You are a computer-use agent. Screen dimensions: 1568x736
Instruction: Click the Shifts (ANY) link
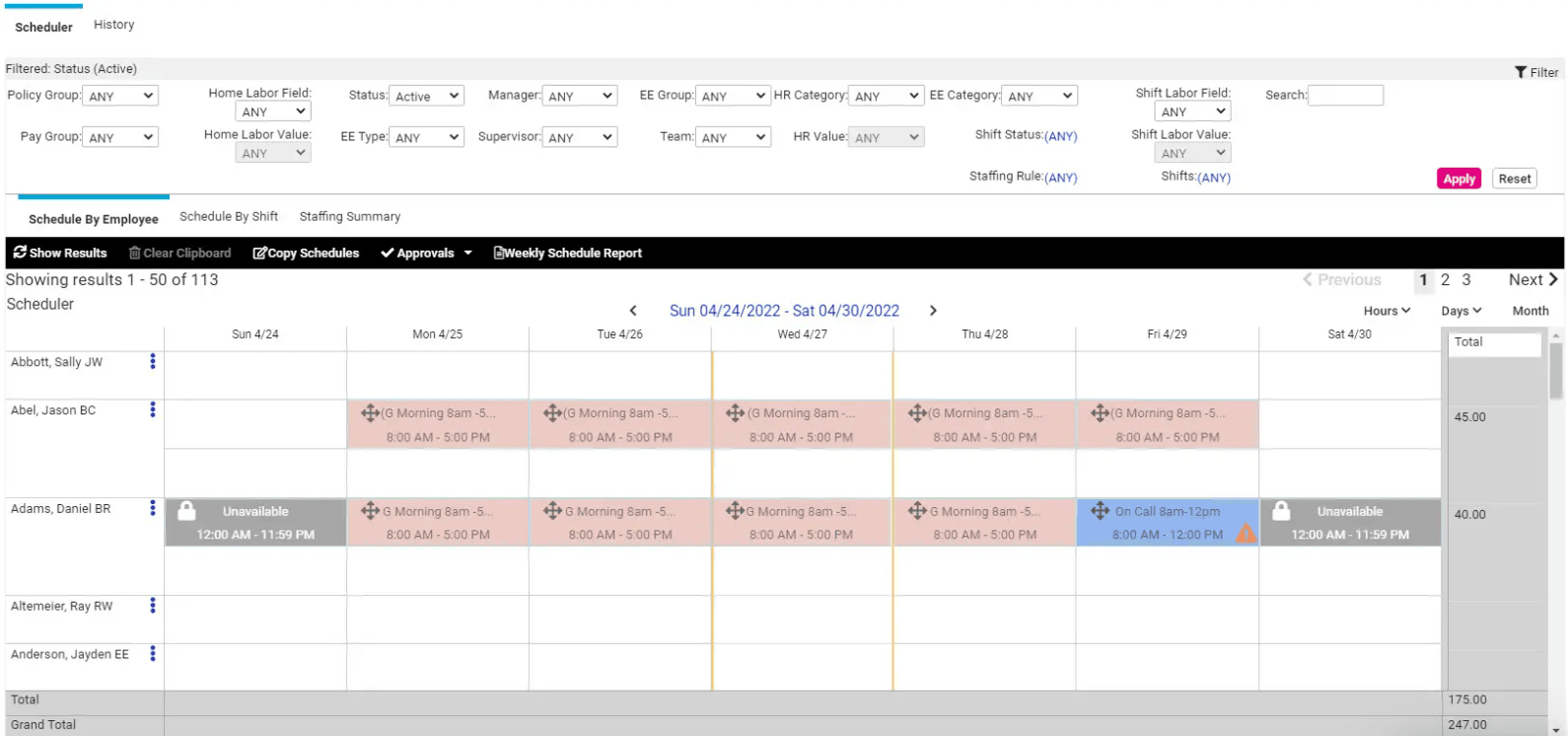pos(1214,178)
